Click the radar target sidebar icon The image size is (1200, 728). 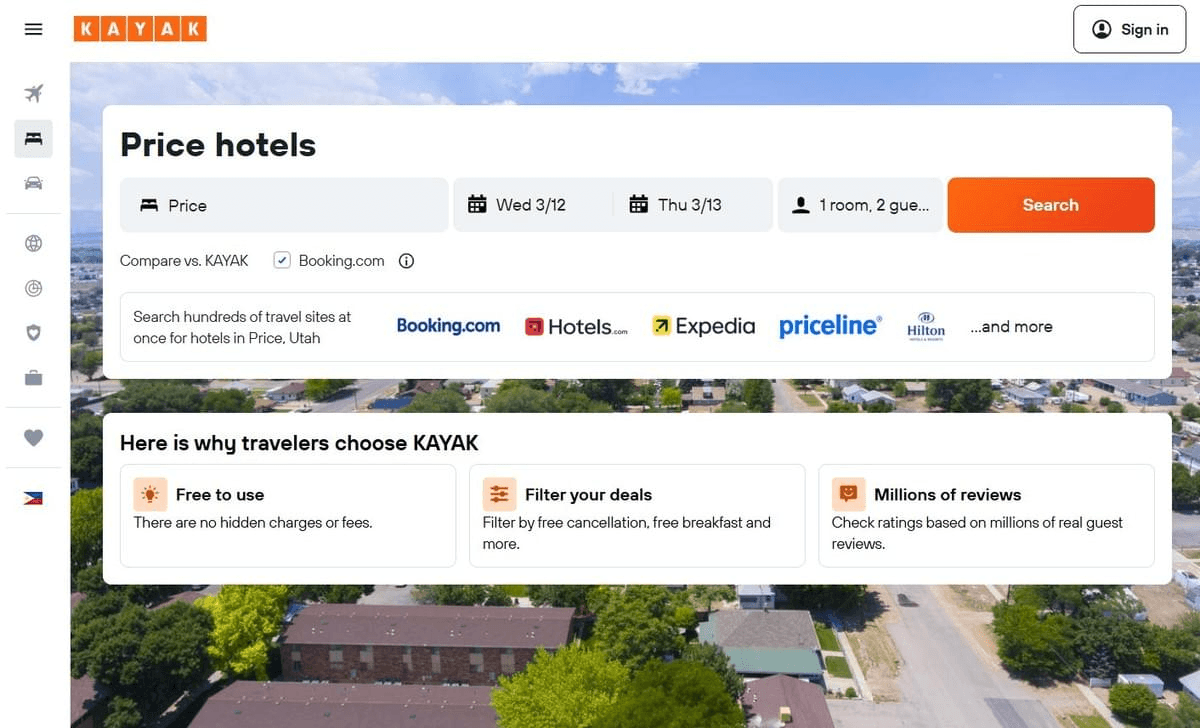[33, 288]
